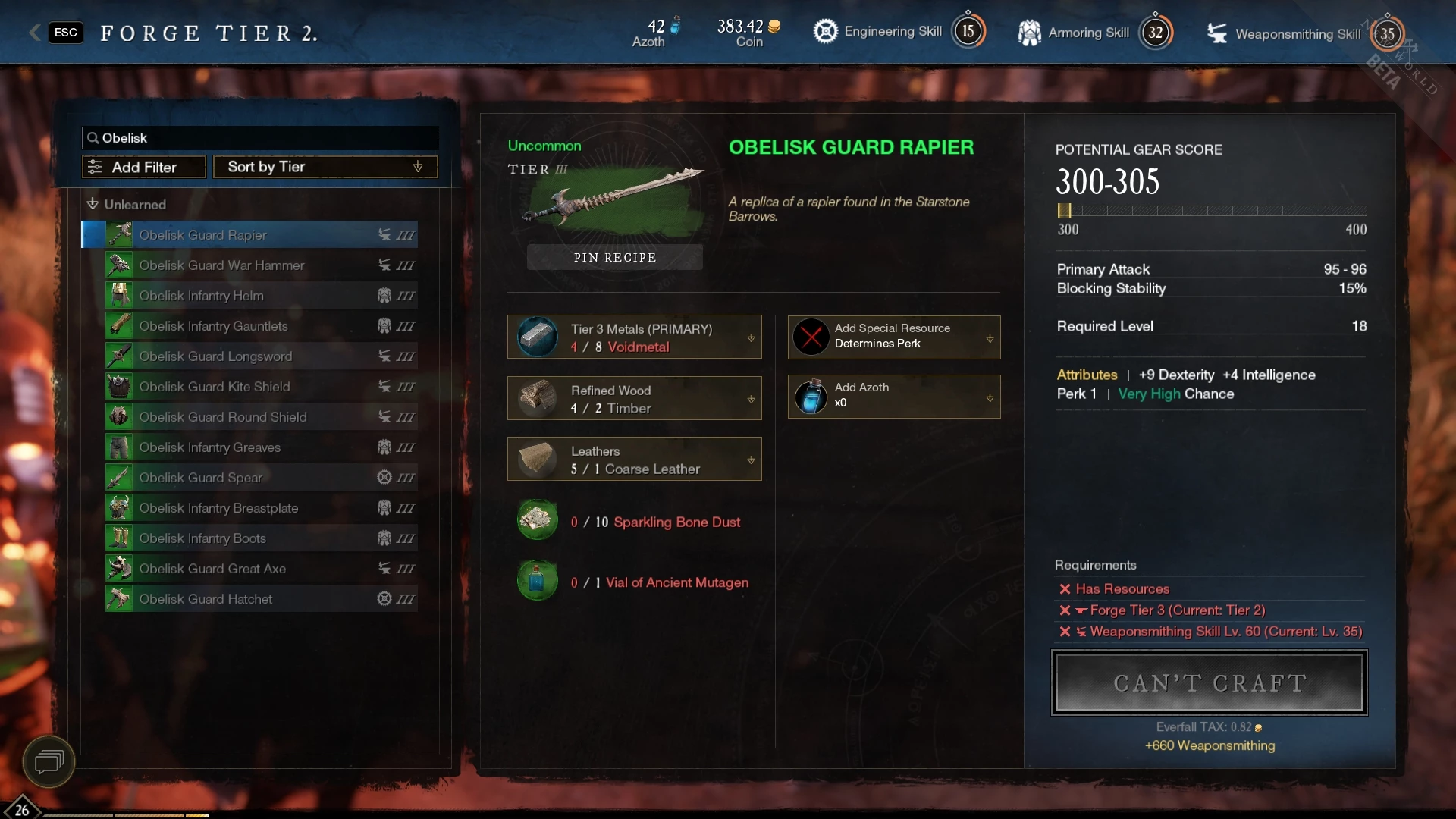Screen dimensions: 1456x819
Task: Select Obelisk Guard War Hammer recipe
Action: (261, 265)
